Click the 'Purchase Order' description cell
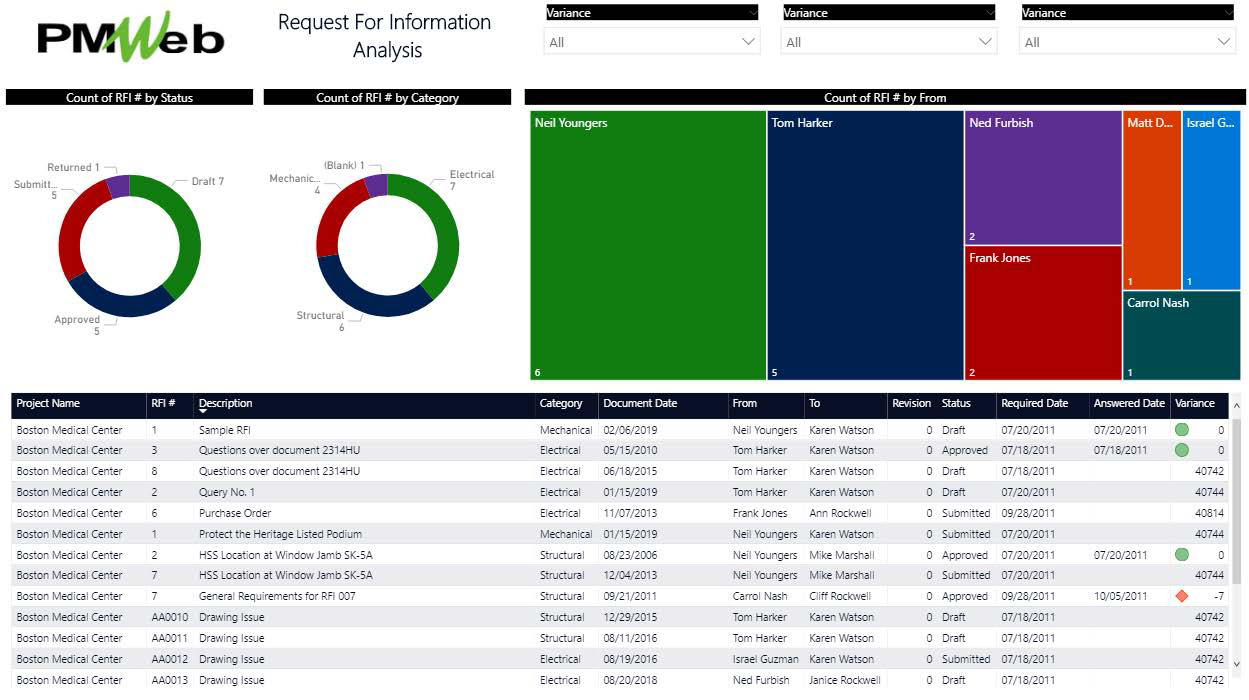Image resolution: width=1249 pixels, height=700 pixels. [235, 513]
